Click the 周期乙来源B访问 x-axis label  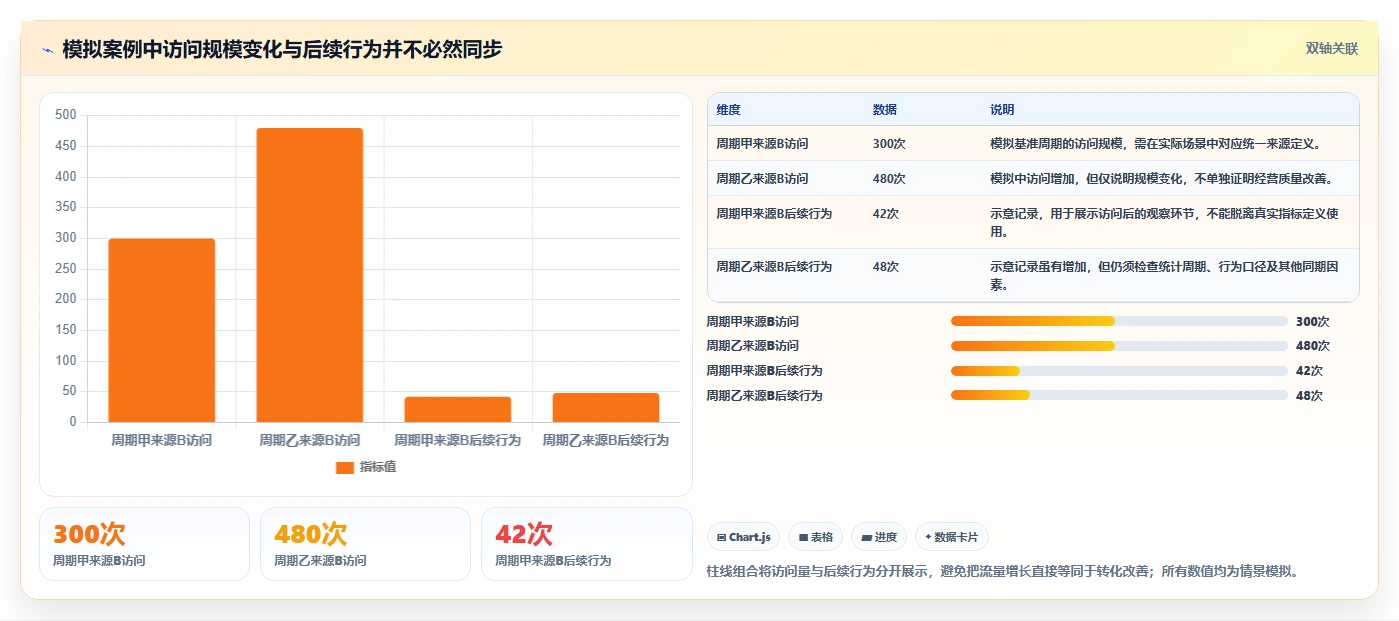[x=309, y=440]
